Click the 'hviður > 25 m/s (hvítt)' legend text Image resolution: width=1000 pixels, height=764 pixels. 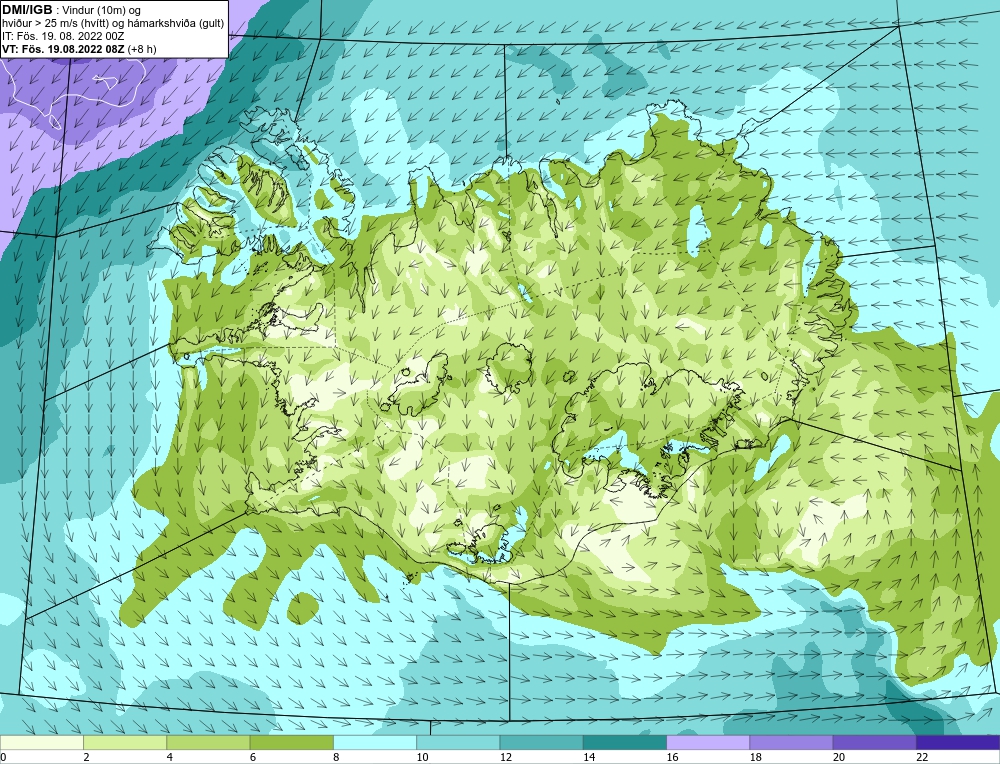52,24
